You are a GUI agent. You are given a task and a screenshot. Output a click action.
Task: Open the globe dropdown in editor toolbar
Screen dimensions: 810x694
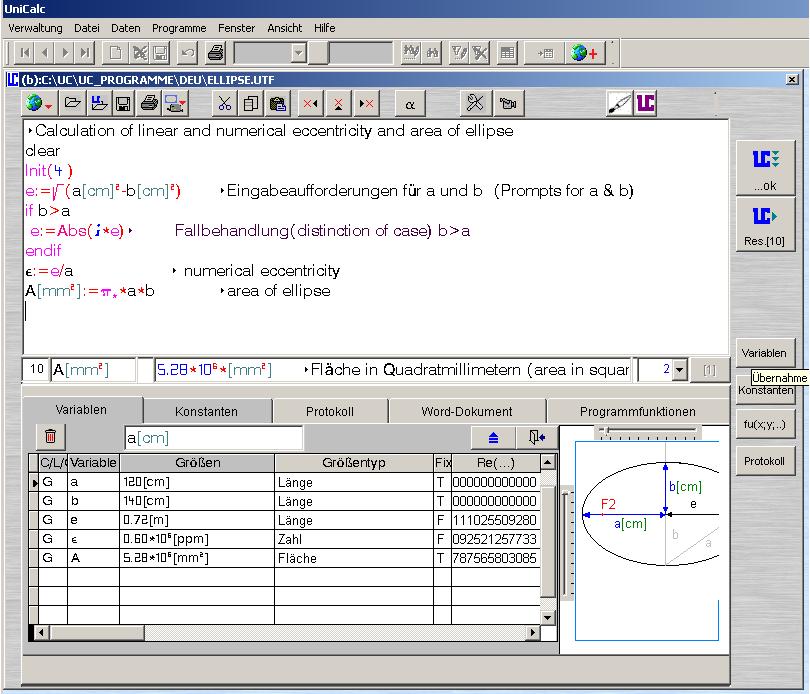click(39, 103)
